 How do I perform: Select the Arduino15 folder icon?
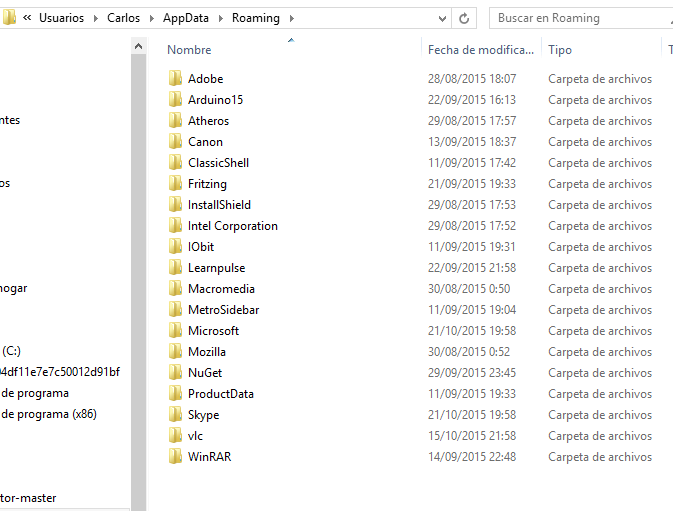coord(176,100)
